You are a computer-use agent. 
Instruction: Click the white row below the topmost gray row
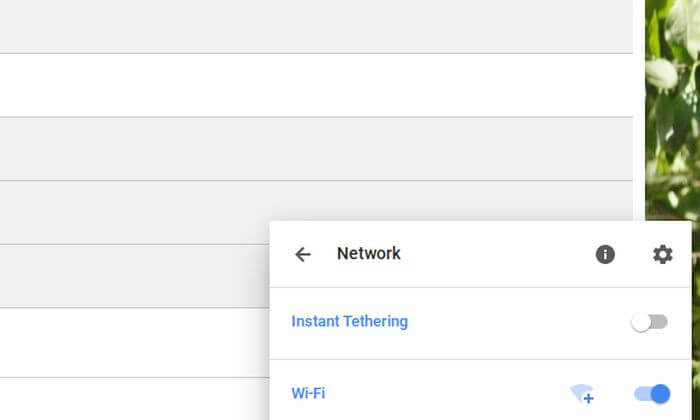300,85
